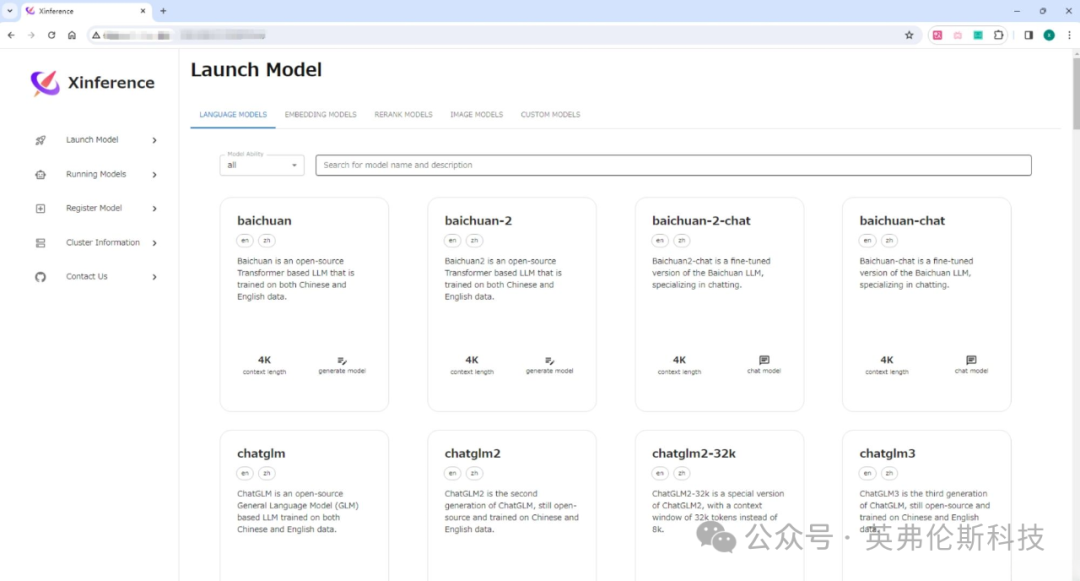The height and width of the screenshot is (581, 1080).
Task: Select the baichuan-2-chat model card title
Action: click(701, 221)
